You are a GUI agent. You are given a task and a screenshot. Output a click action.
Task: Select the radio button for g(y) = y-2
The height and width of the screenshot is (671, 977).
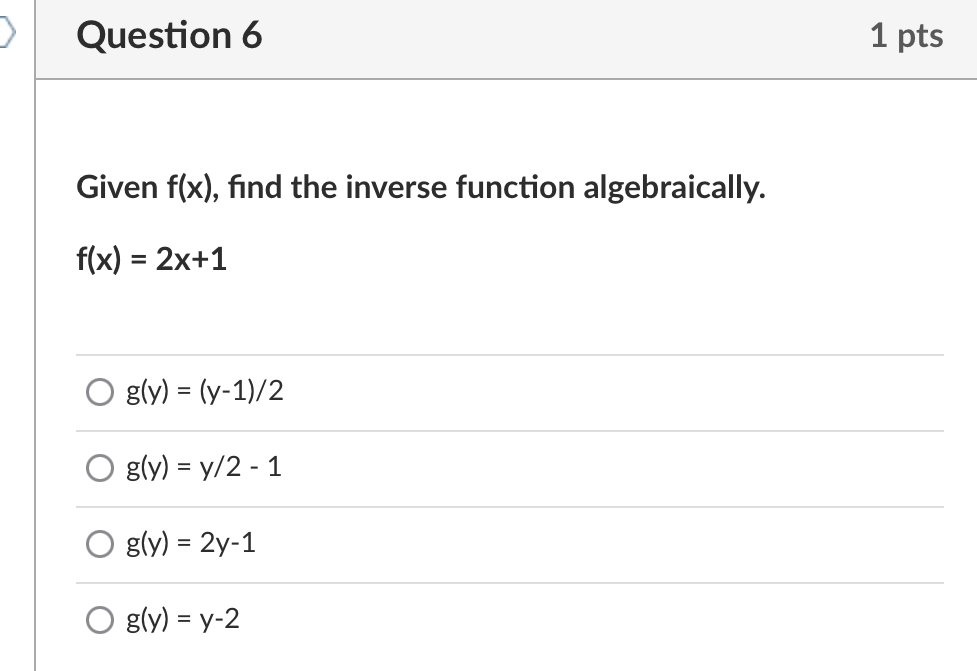(x=100, y=620)
